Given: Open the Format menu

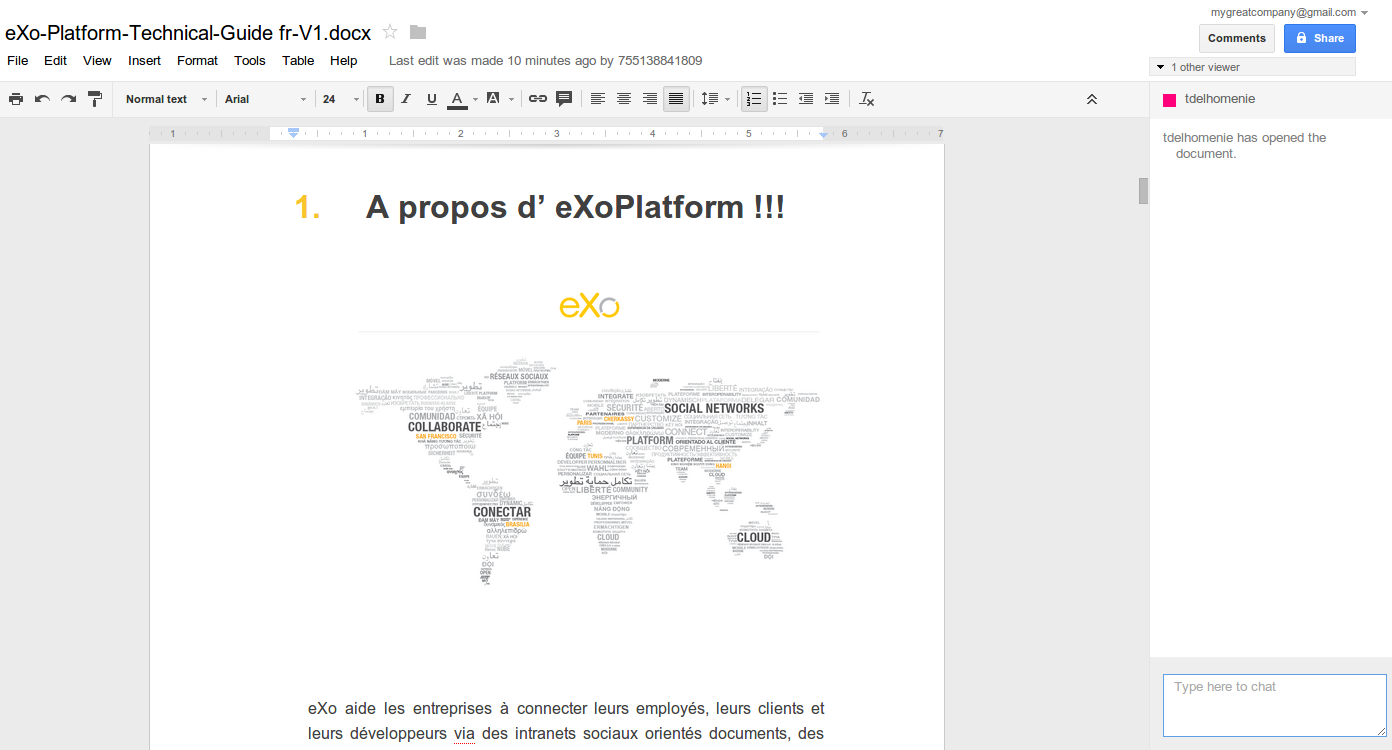Looking at the screenshot, I should pos(197,60).
